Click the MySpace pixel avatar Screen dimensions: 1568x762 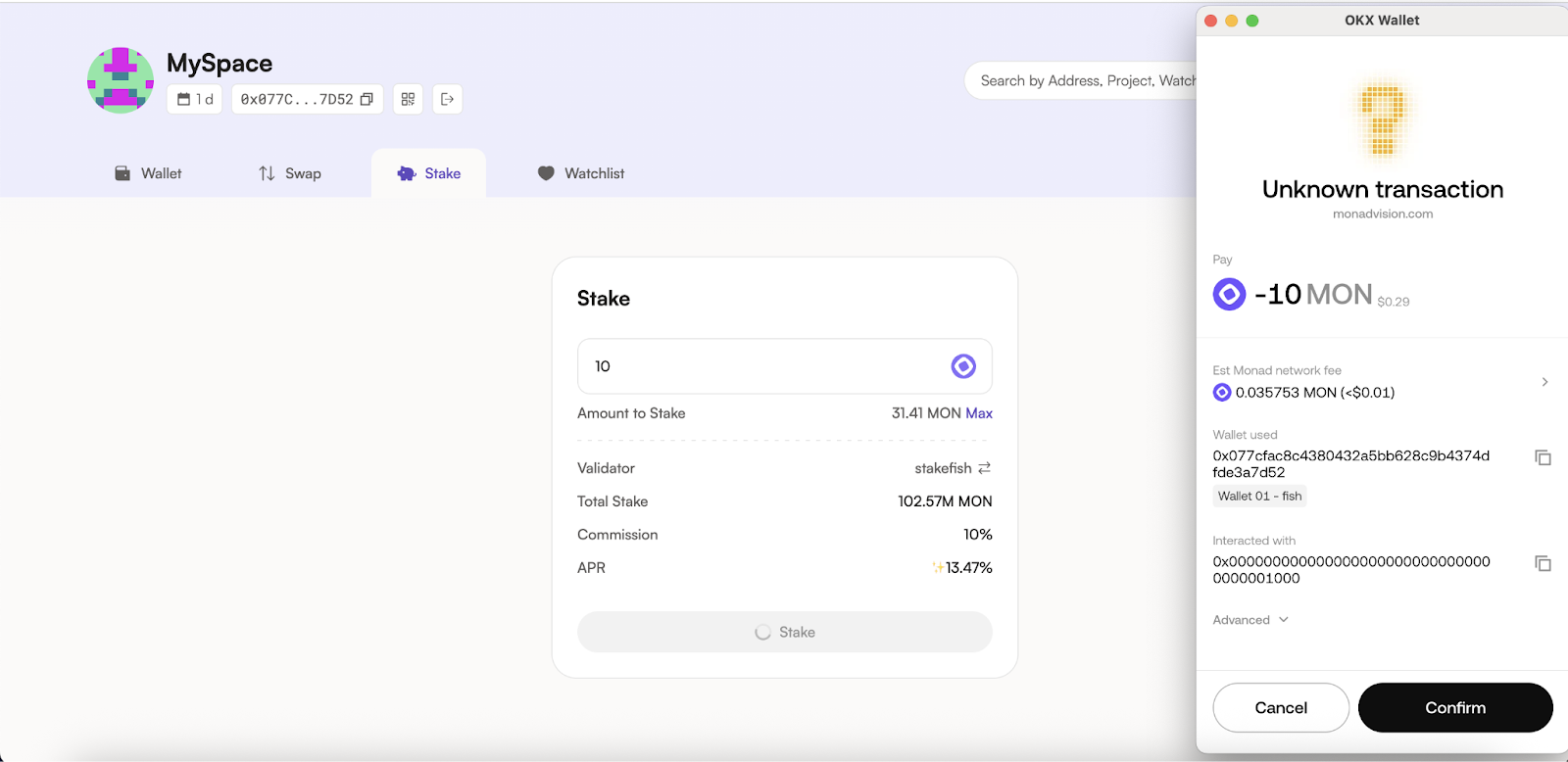121,80
